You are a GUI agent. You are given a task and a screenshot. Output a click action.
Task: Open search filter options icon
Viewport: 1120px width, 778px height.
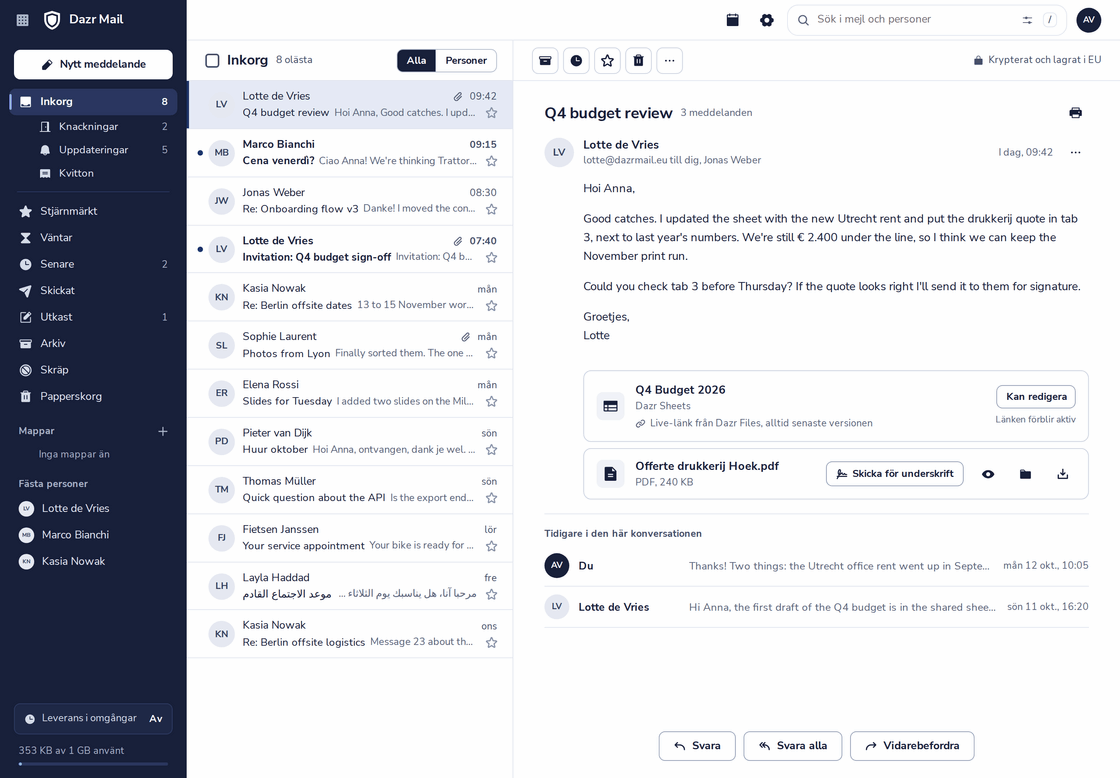(1027, 20)
